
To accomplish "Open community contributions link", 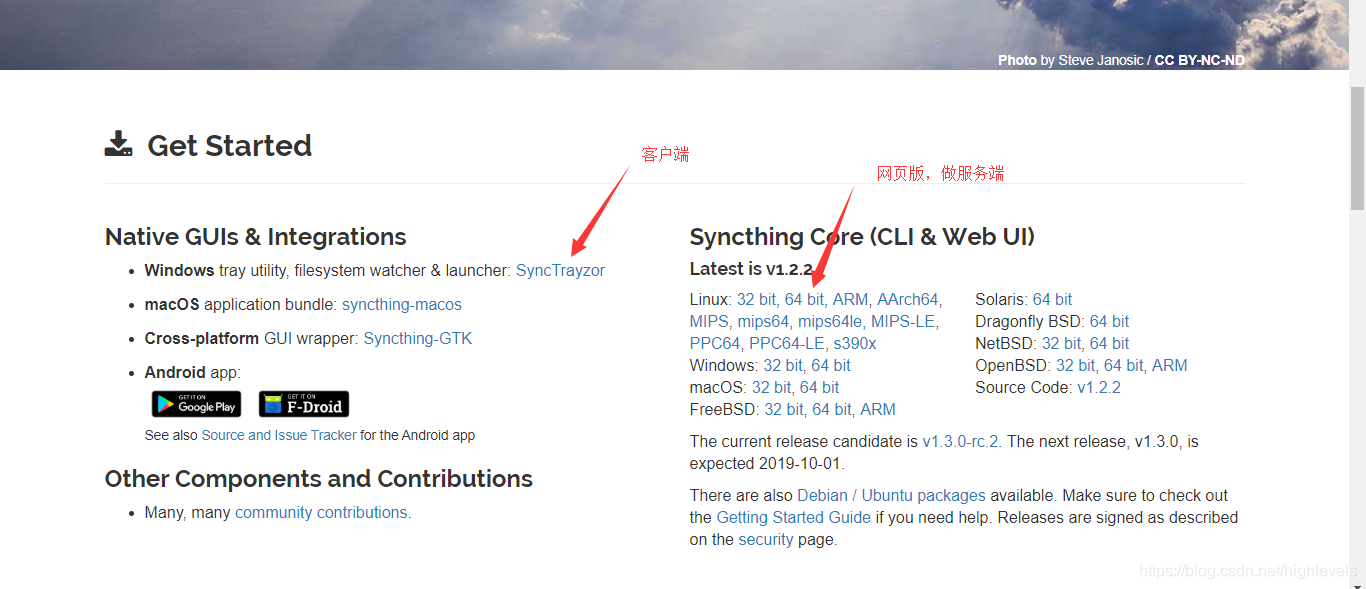I will [x=321, y=512].
